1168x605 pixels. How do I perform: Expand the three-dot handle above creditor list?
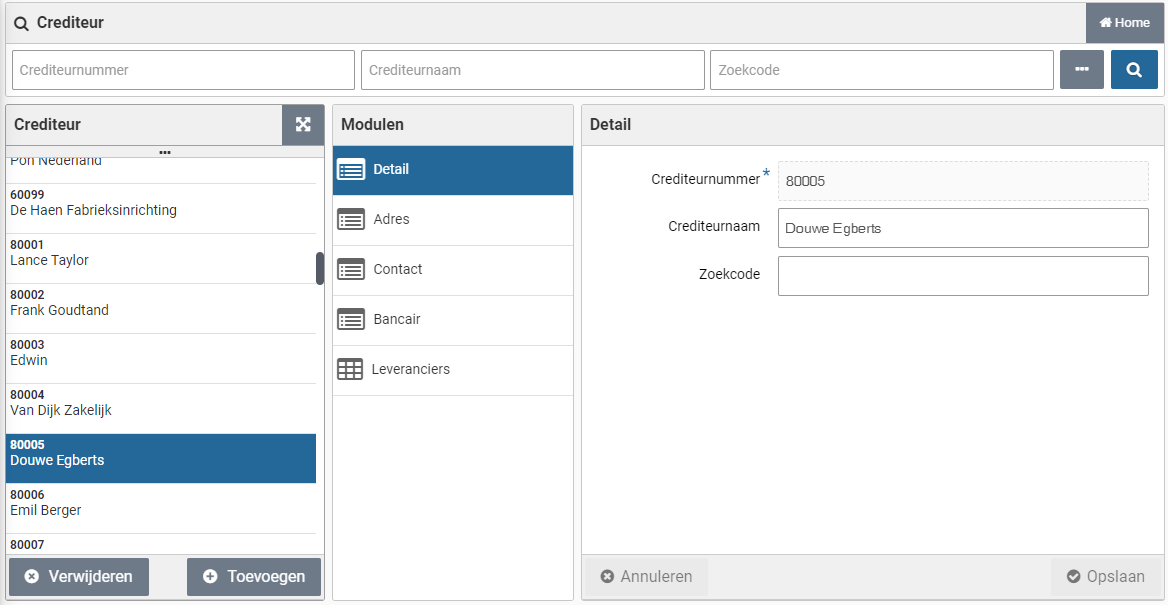pos(165,153)
